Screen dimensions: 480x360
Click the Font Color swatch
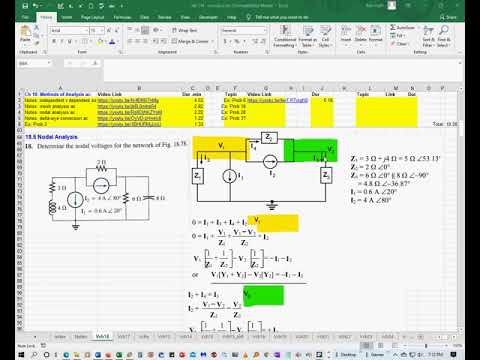point(112,41)
